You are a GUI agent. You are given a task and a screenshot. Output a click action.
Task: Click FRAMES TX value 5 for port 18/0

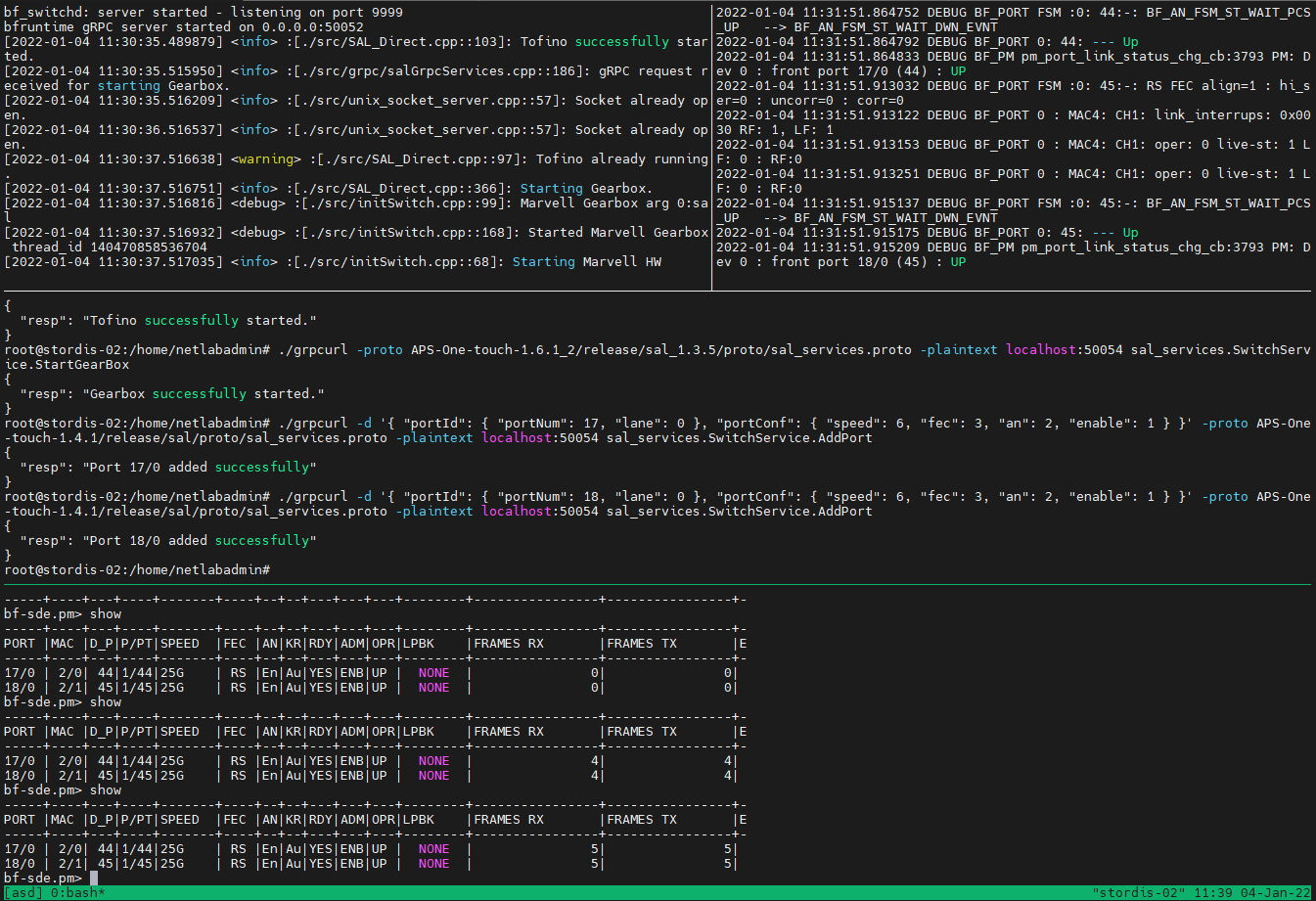coord(728,864)
